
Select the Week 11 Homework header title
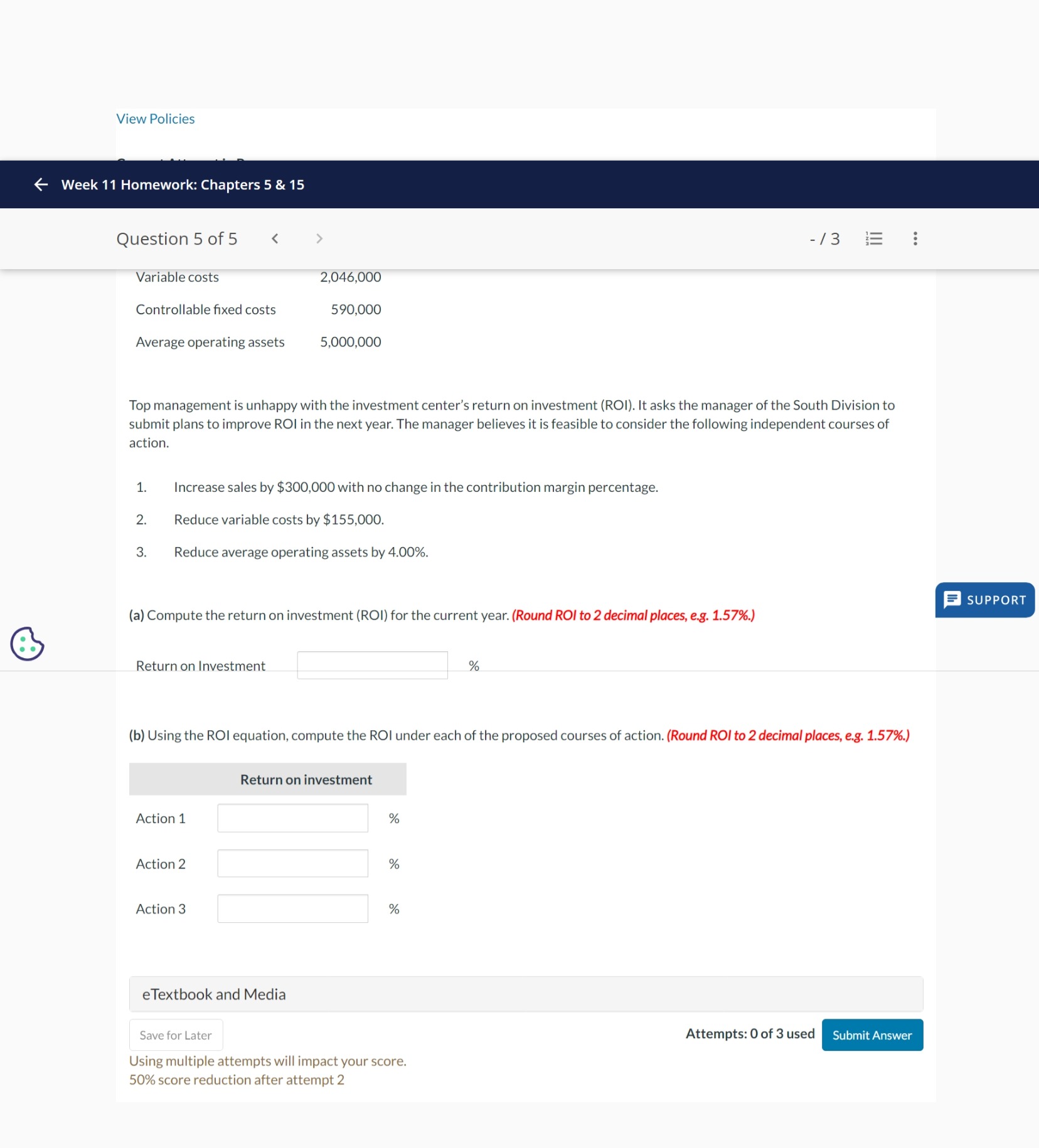pos(183,184)
